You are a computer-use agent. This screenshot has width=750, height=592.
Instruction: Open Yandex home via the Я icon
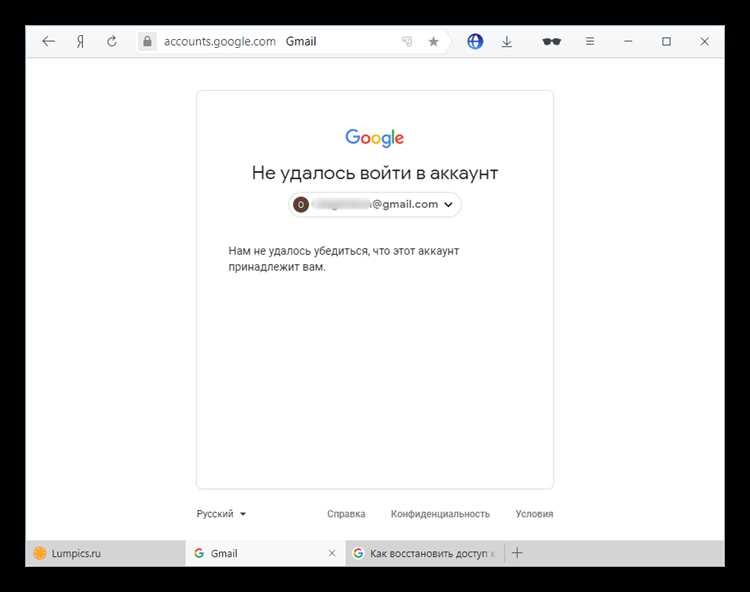(80, 42)
